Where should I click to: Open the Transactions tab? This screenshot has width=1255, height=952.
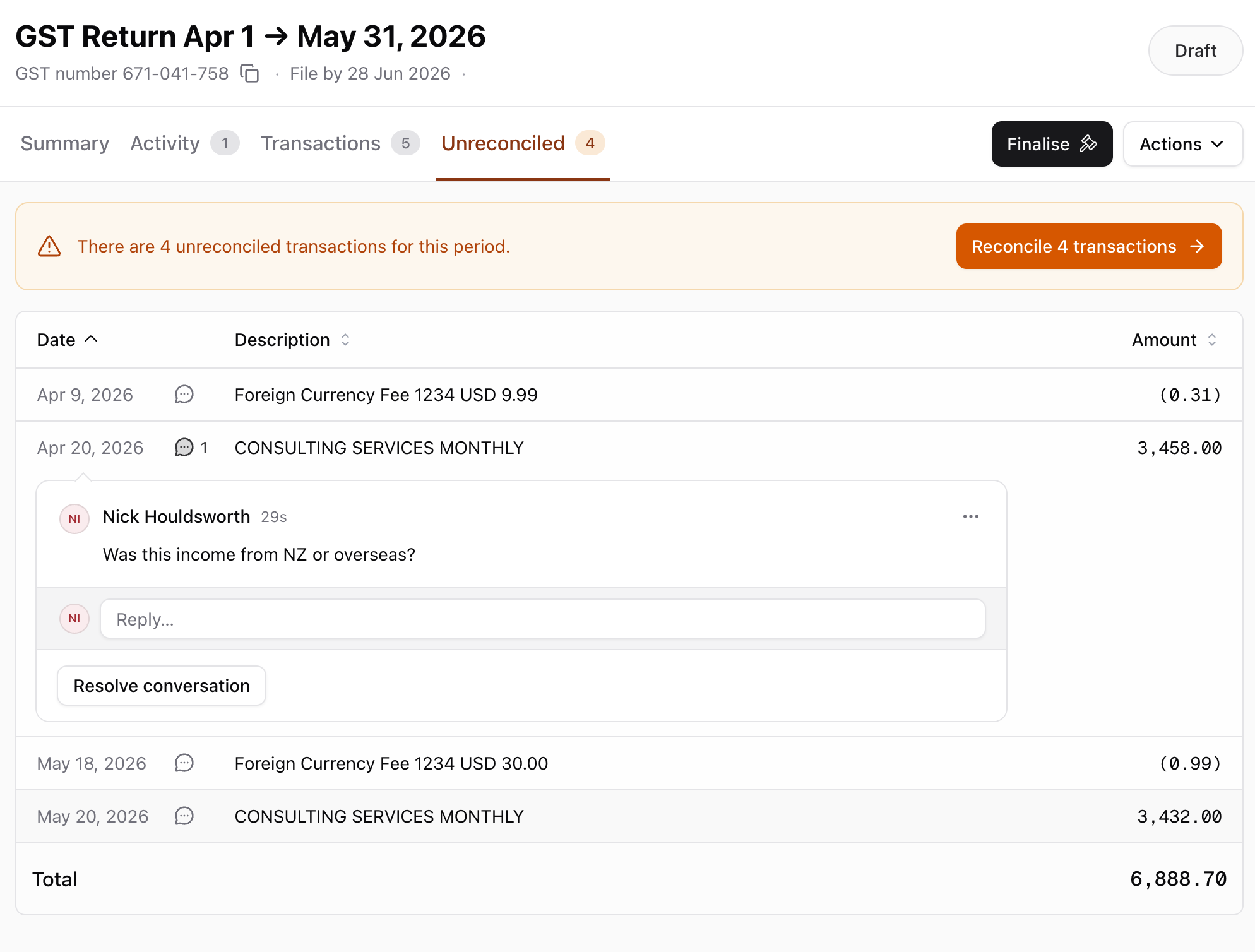[x=340, y=143]
